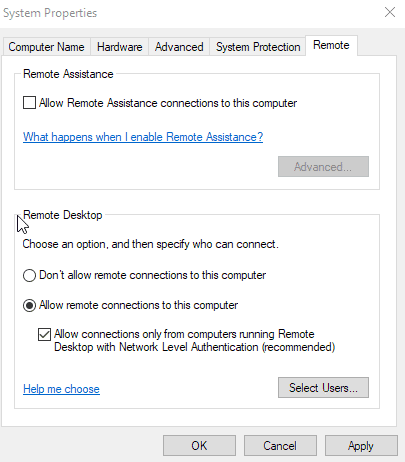Image resolution: width=405 pixels, height=462 pixels.
Task: Choose Allow remote connections to this computer
Action: pyautogui.click(x=29, y=305)
